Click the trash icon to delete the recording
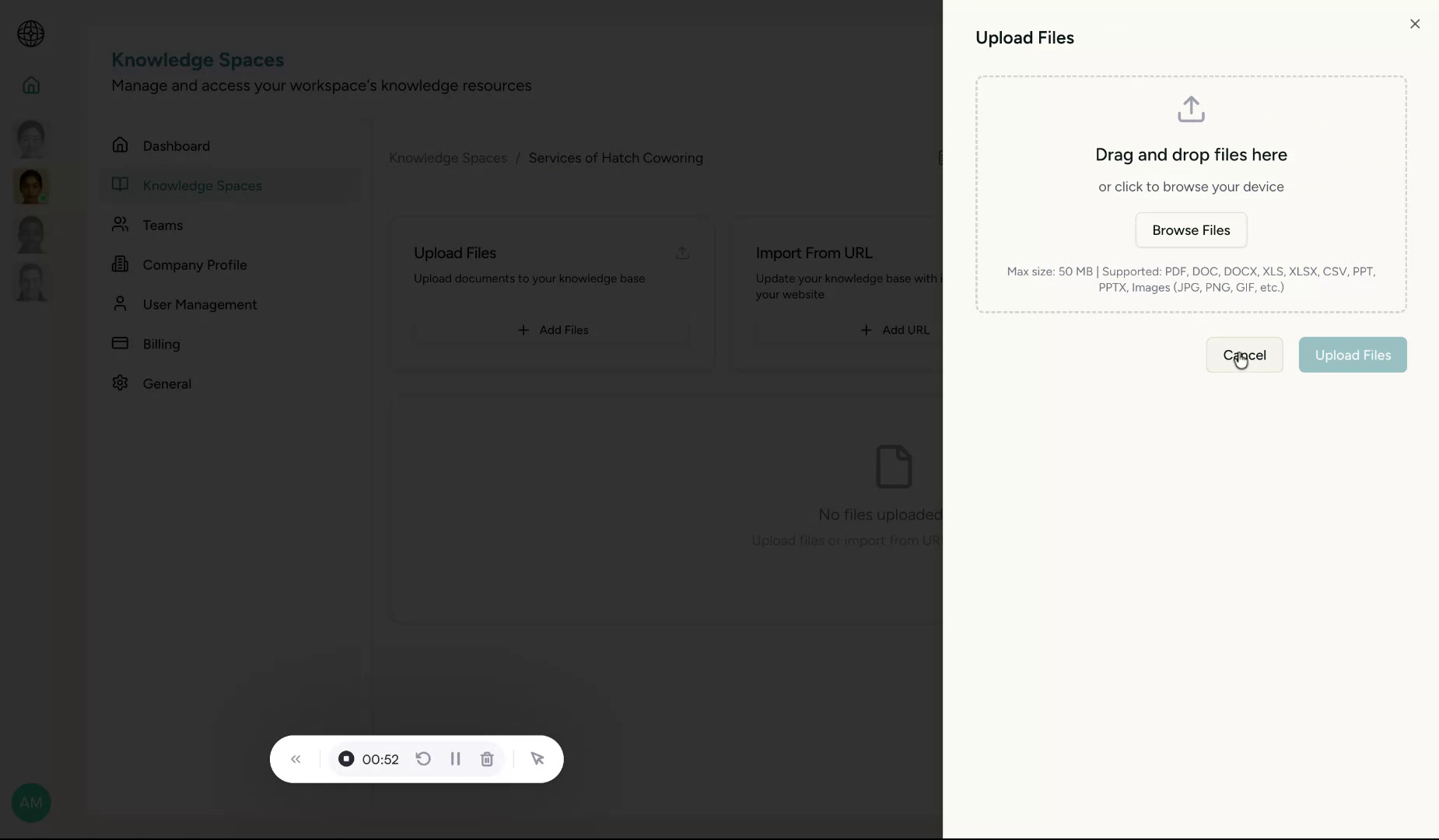 coord(488,760)
